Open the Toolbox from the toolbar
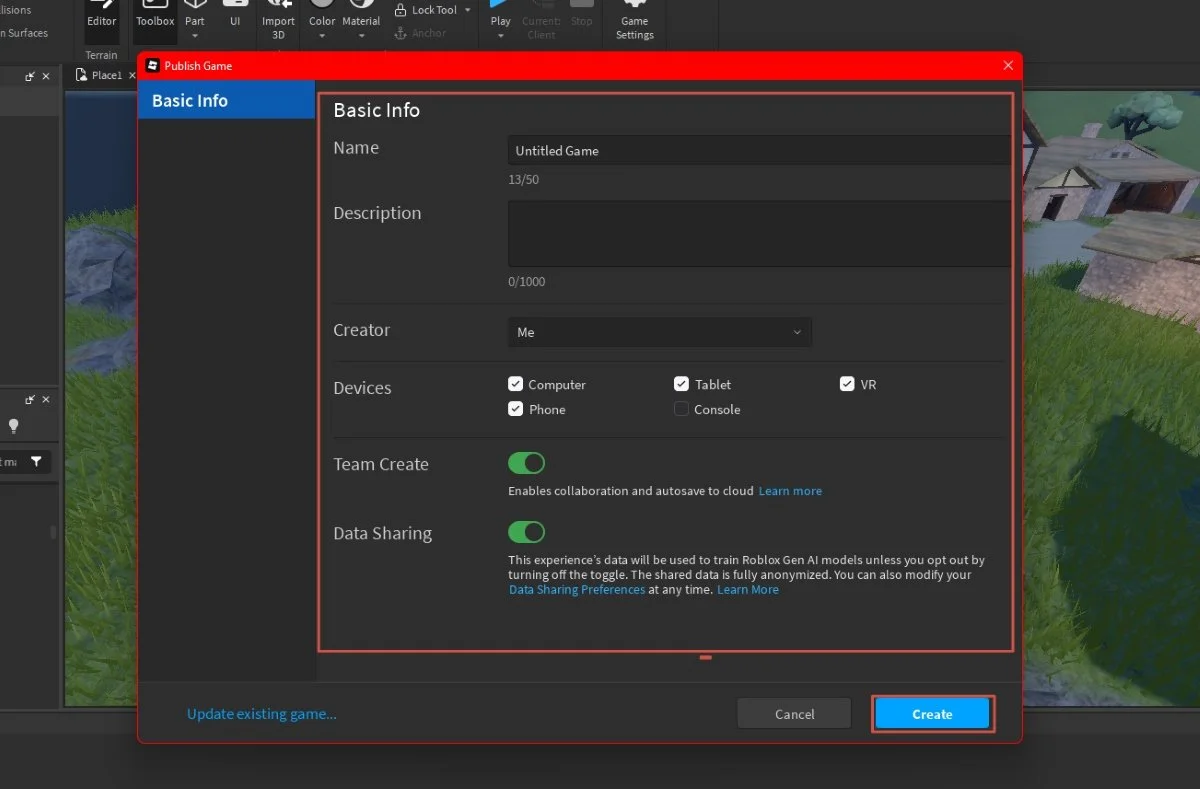1200x789 pixels. pyautogui.click(x=155, y=14)
